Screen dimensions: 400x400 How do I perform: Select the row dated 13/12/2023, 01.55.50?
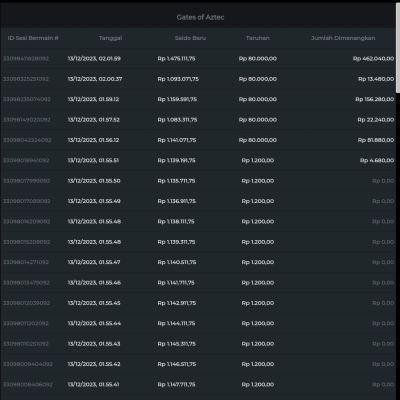198,181
